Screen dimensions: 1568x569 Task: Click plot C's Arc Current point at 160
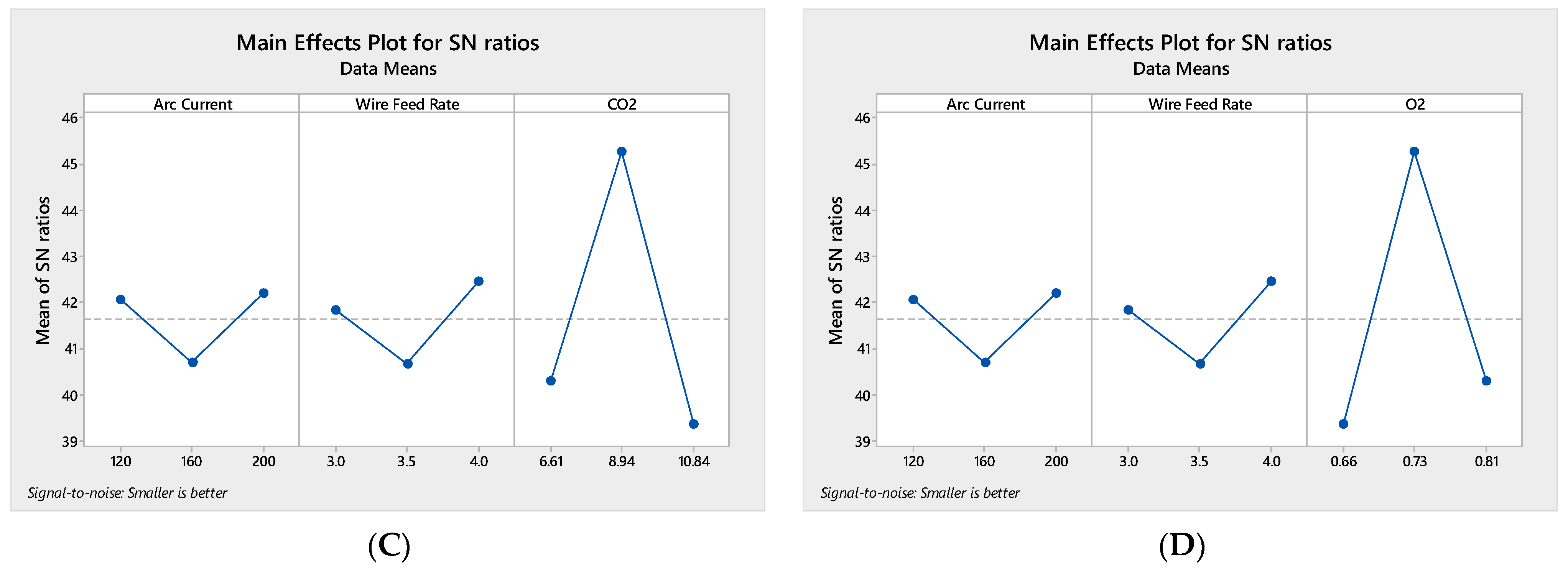pyautogui.click(x=193, y=362)
